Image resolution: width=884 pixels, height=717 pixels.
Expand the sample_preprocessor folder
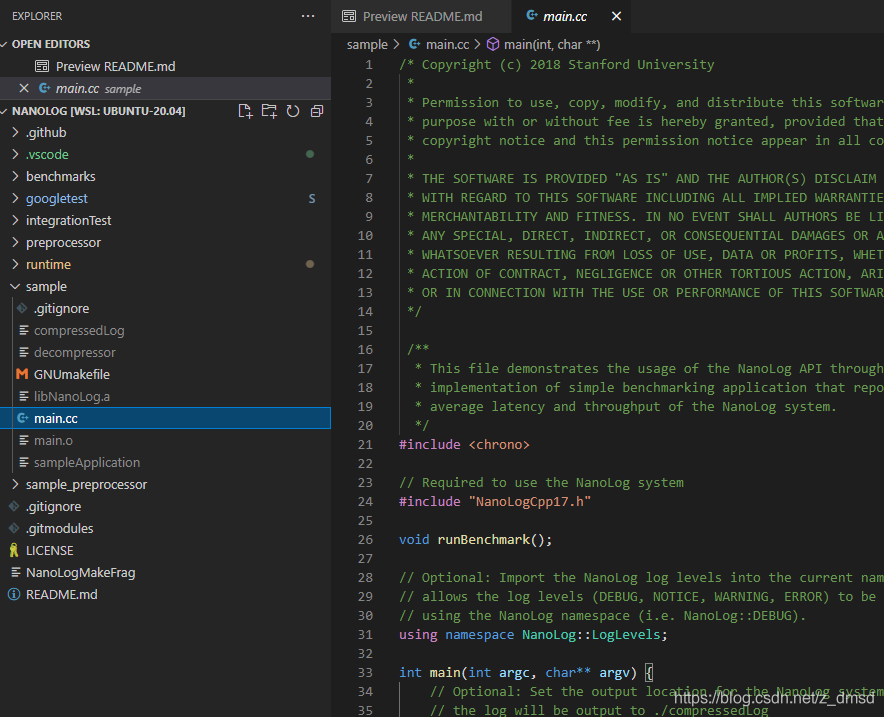click(x=15, y=484)
